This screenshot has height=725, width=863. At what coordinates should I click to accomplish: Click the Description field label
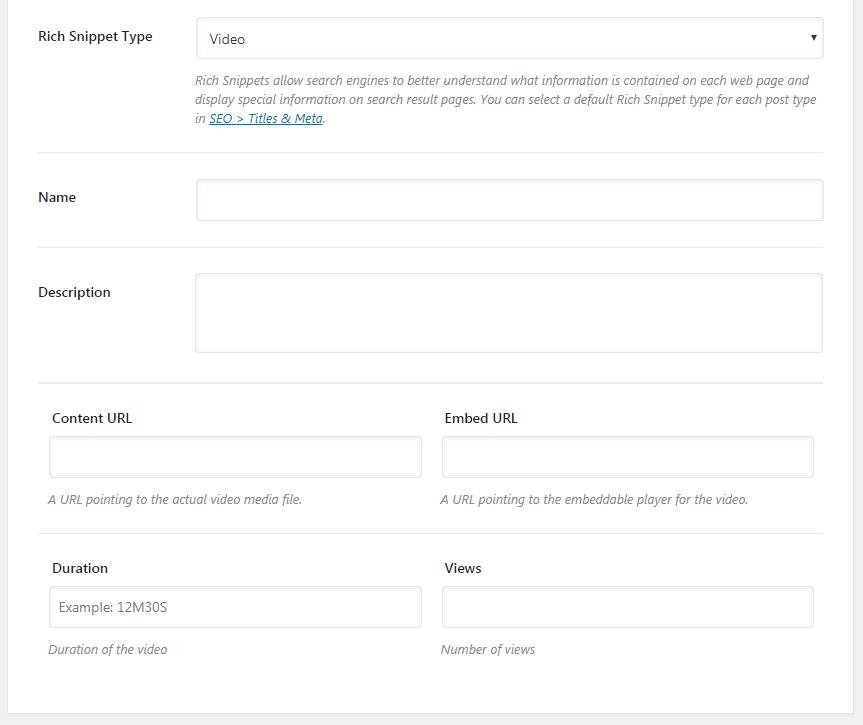74,292
